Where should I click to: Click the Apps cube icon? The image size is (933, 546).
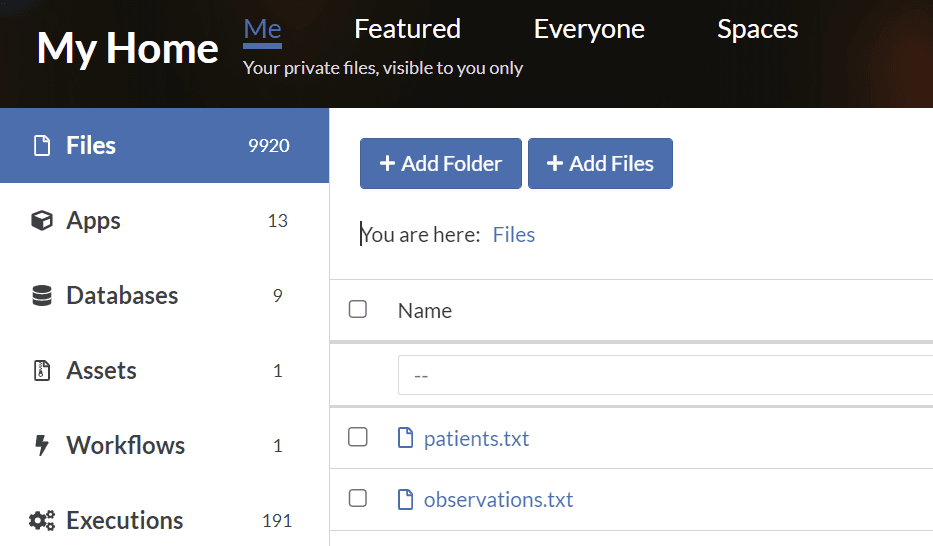click(42, 221)
